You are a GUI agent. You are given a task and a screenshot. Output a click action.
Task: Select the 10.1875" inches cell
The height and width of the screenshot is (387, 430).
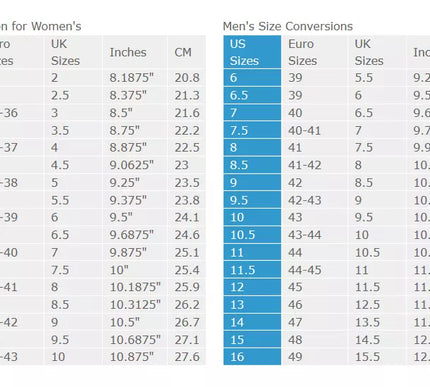point(135,287)
